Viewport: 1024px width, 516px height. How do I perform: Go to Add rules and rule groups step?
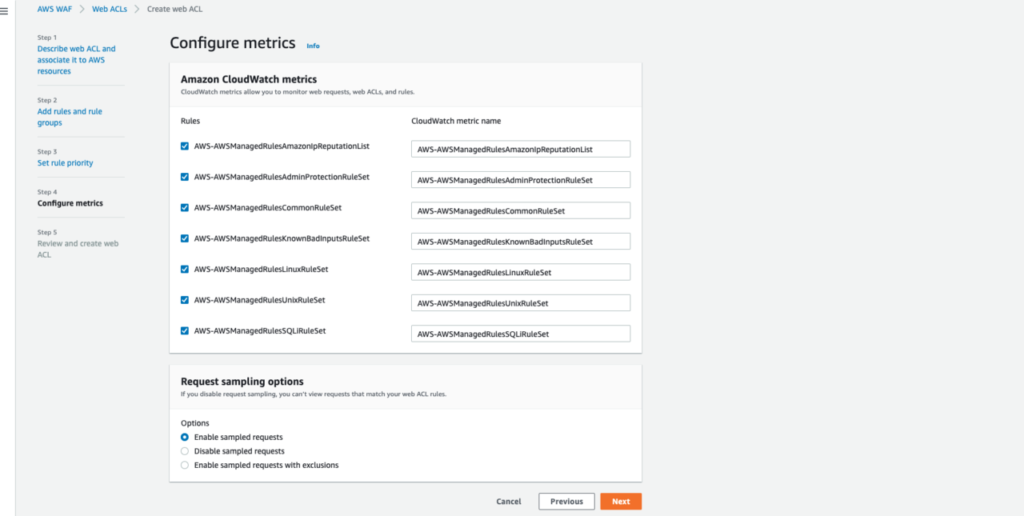(70, 117)
